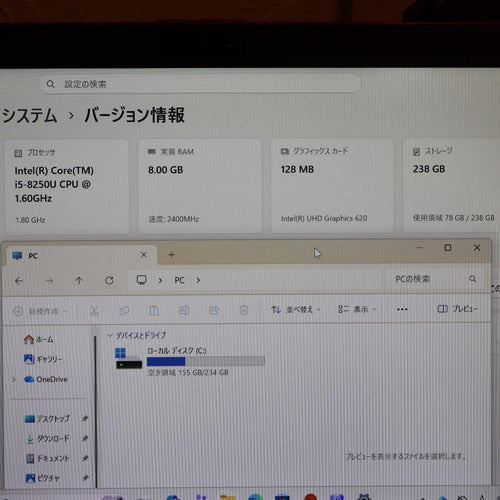The height and width of the screenshot is (500, 500).
Task: Click the Cut scissors icon
Action: (94, 311)
